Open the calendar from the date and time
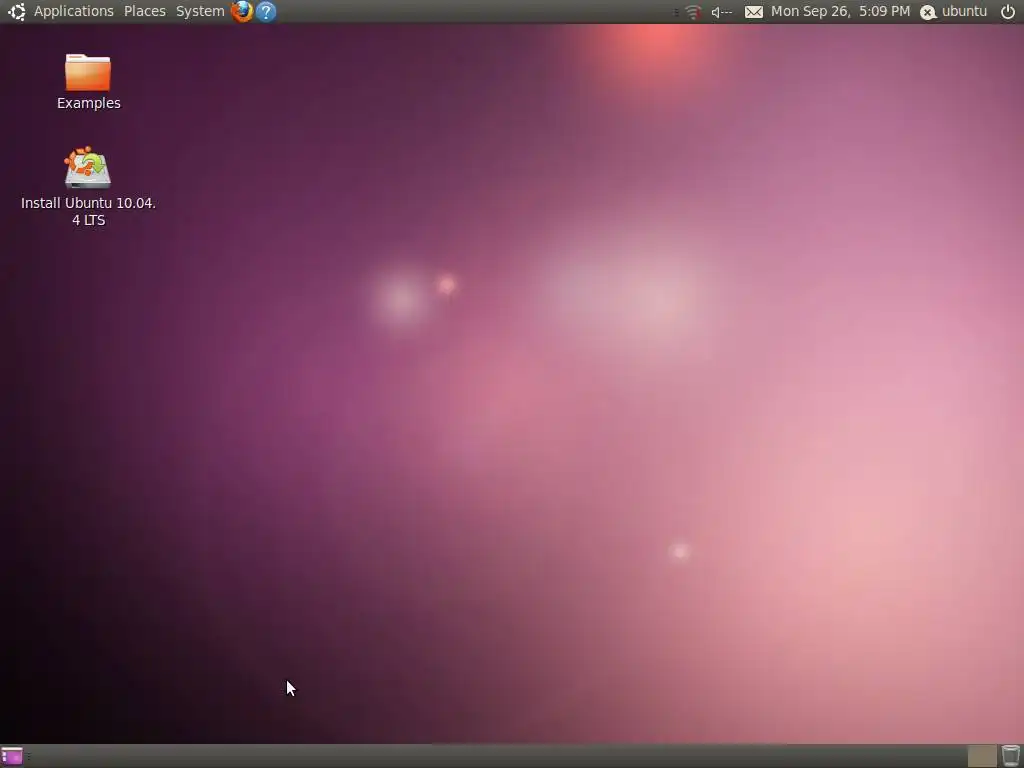The height and width of the screenshot is (768, 1024). coord(840,11)
